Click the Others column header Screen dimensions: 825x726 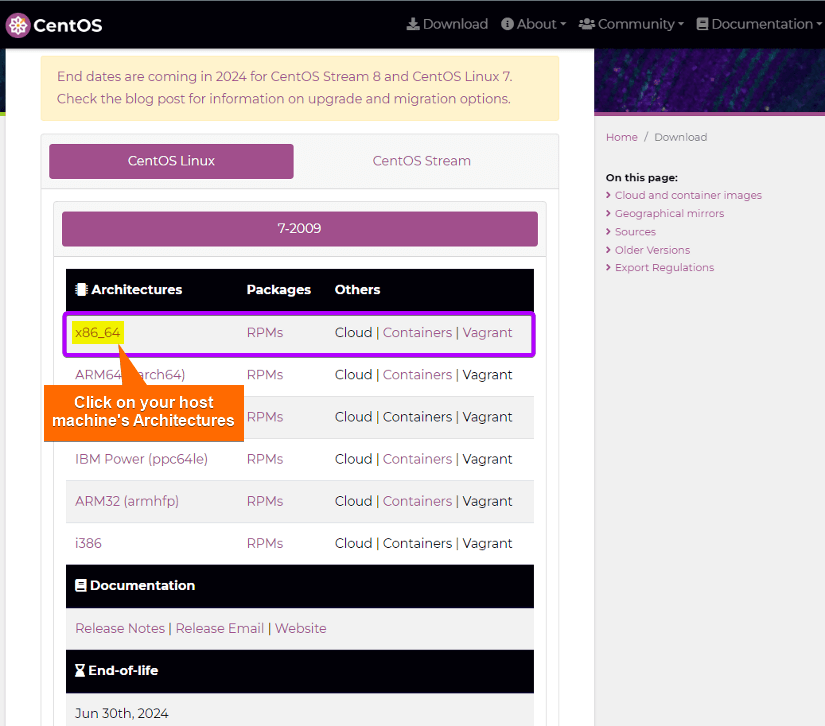[357, 290]
